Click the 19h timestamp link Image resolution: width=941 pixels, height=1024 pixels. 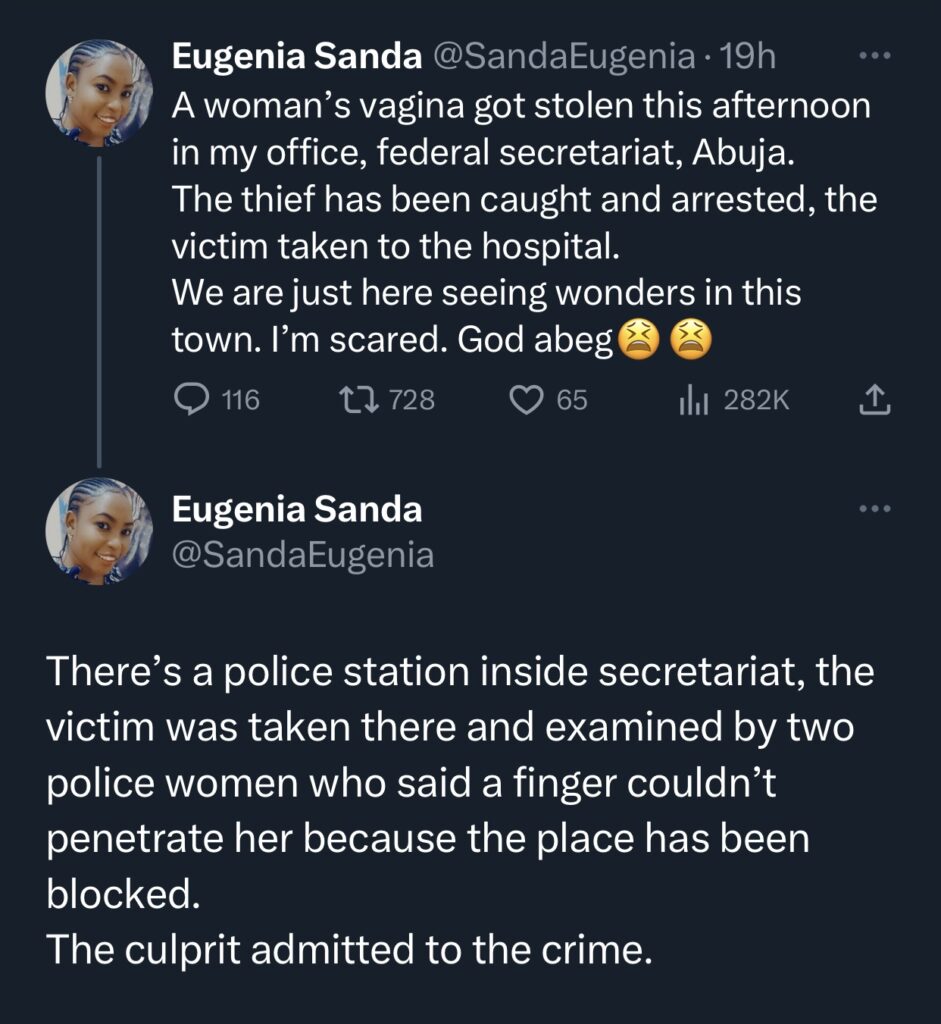coord(748,58)
